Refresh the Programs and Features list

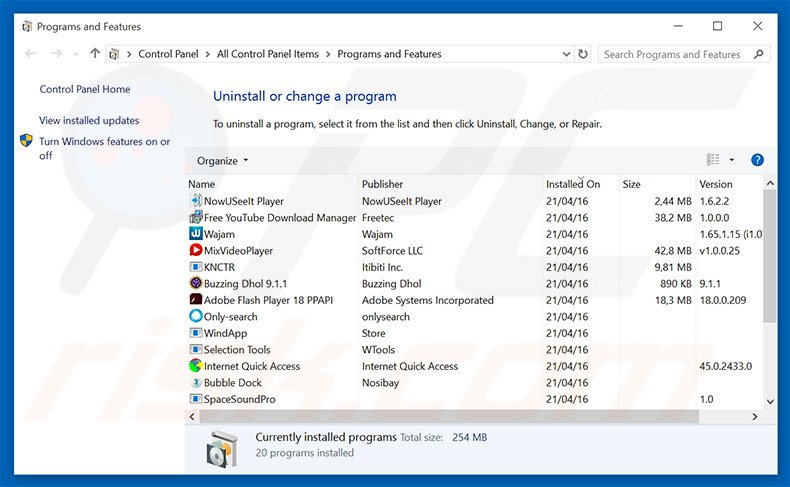click(x=583, y=54)
